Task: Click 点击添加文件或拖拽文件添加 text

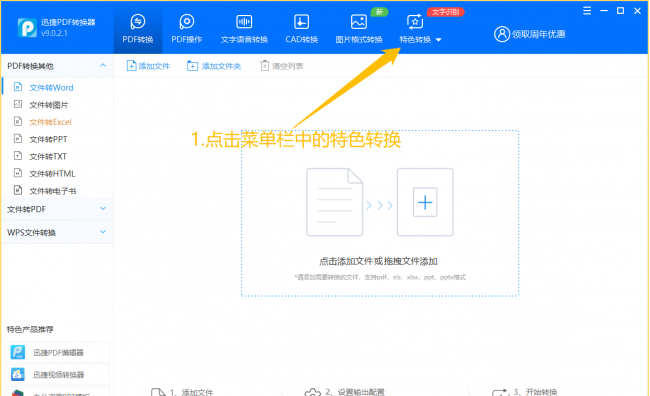Action: pyautogui.click(x=378, y=261)
